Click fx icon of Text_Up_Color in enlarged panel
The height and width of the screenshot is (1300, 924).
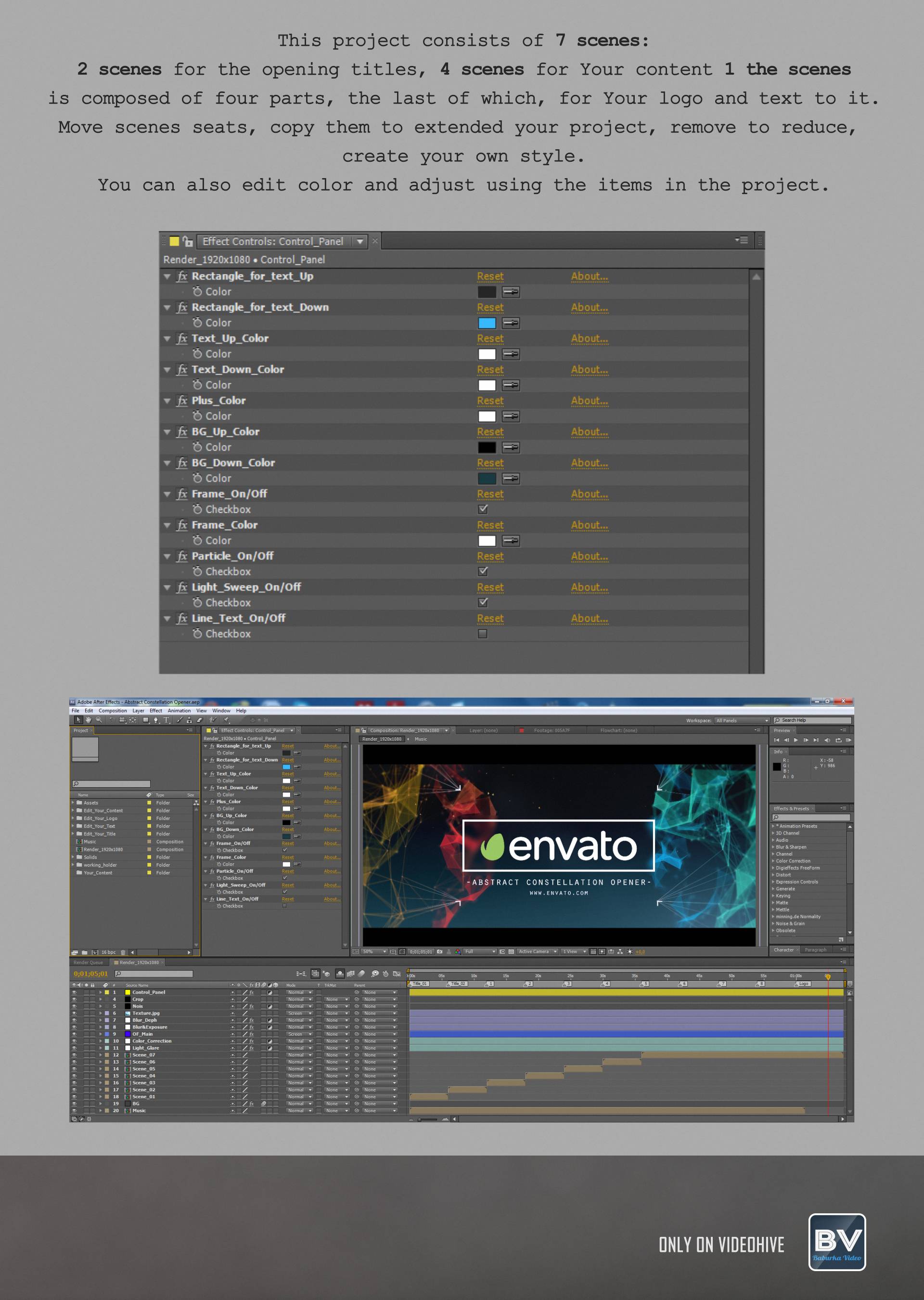pyautogui.click(x=182, y=338)
